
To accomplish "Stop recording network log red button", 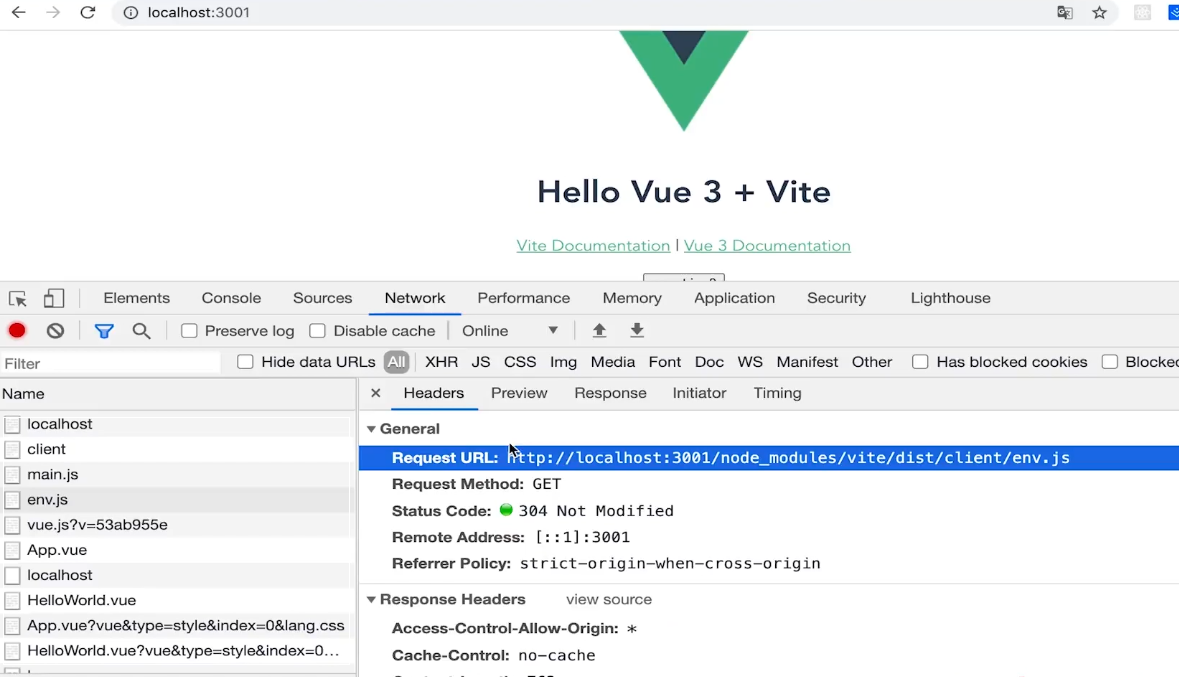I will coord(17,330).
